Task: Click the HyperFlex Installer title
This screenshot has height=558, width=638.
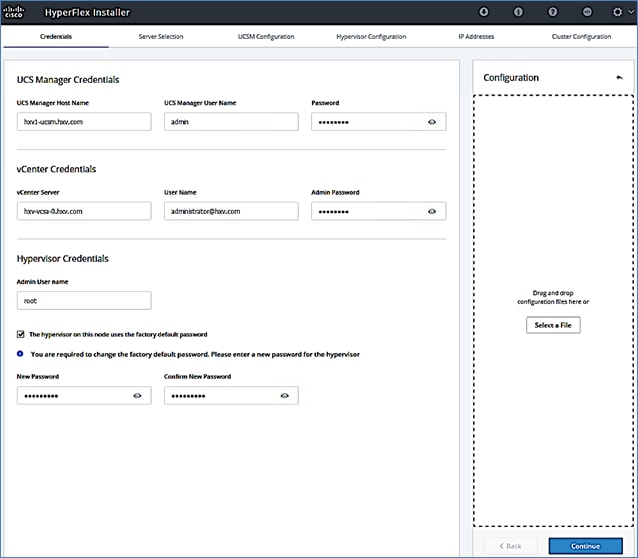Action: click(87, 12)
